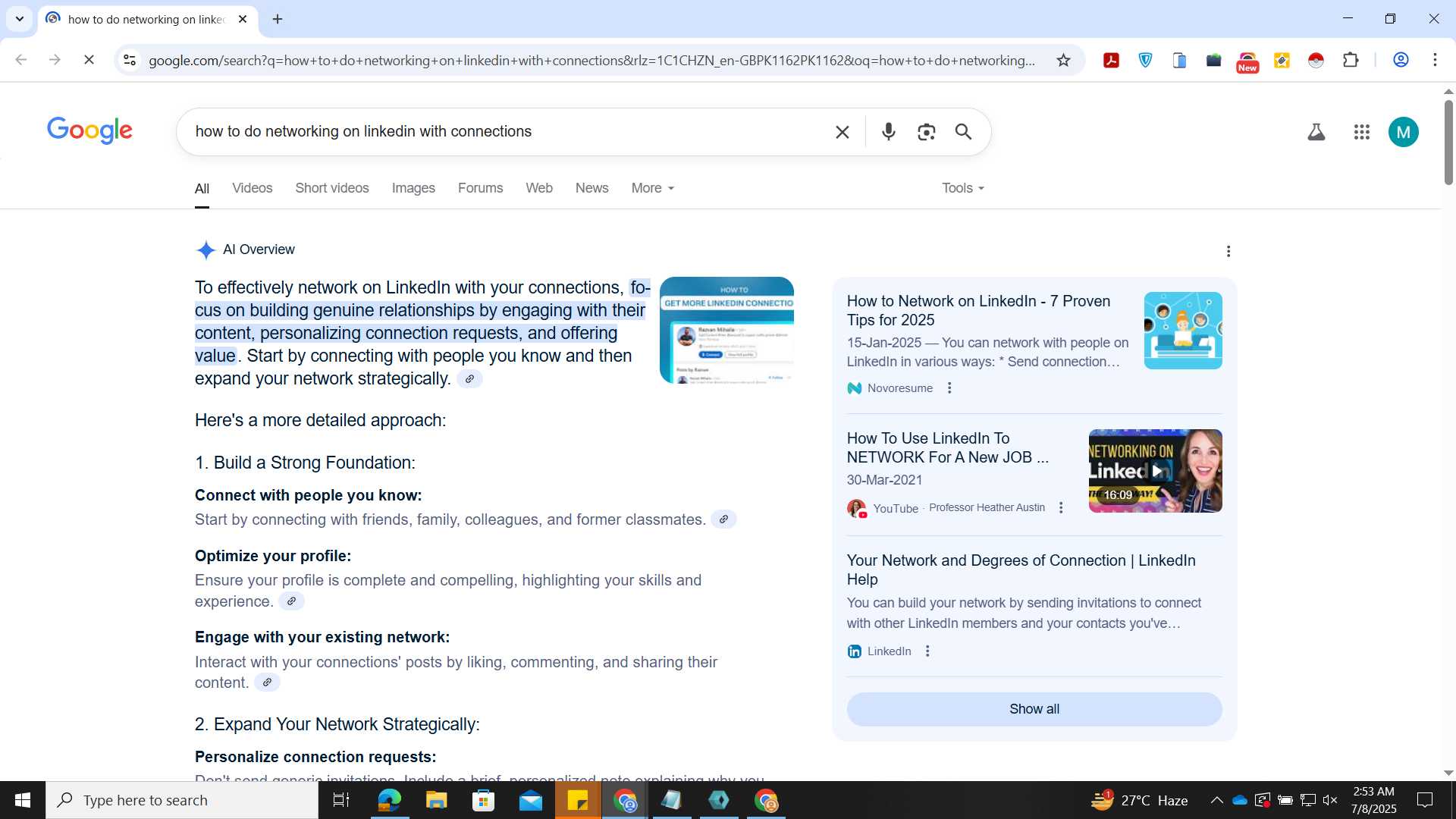This screenshot has width=1456, height=819.
Task: Open the Chrome three-dot menu
Action: 1435,60
